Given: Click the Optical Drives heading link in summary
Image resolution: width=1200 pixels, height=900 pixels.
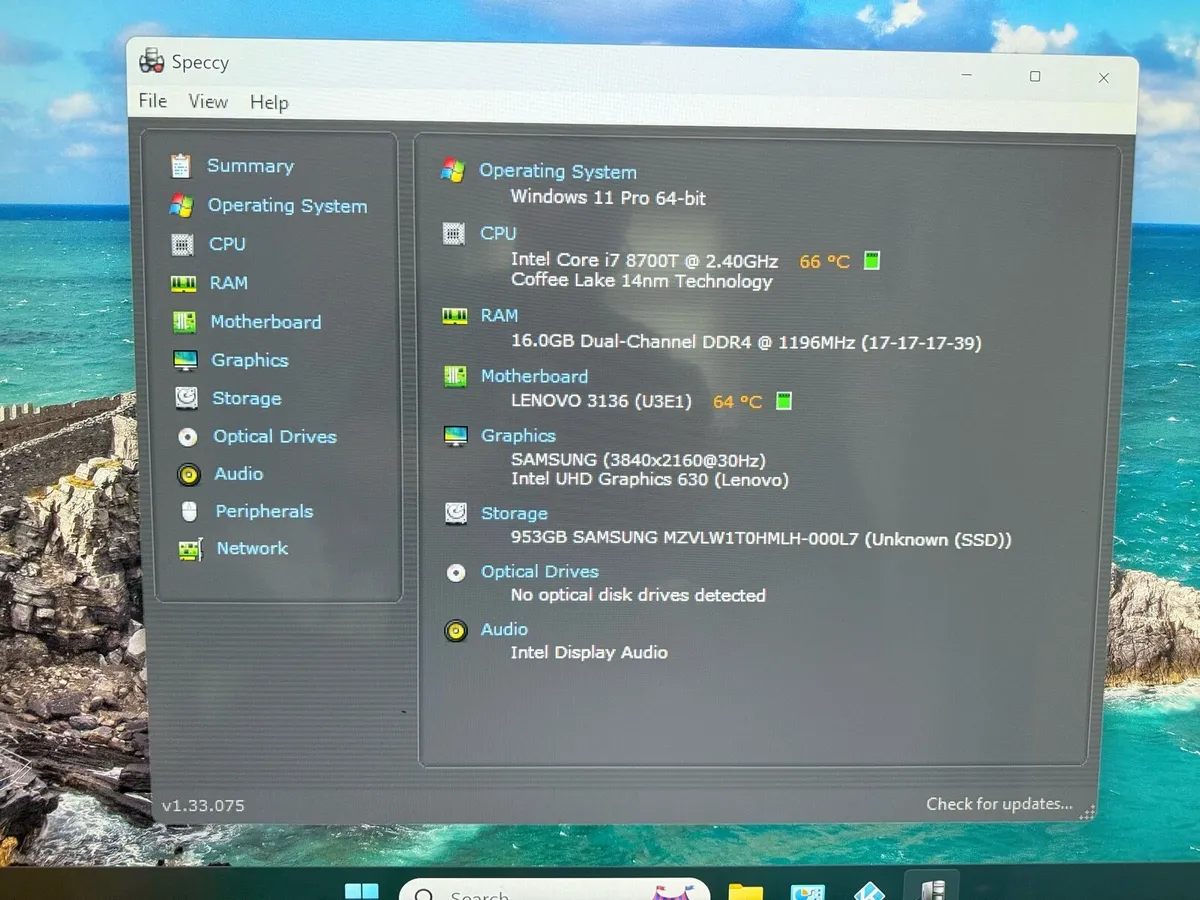Looking at the screenshot, I should (x=540, y=571).
